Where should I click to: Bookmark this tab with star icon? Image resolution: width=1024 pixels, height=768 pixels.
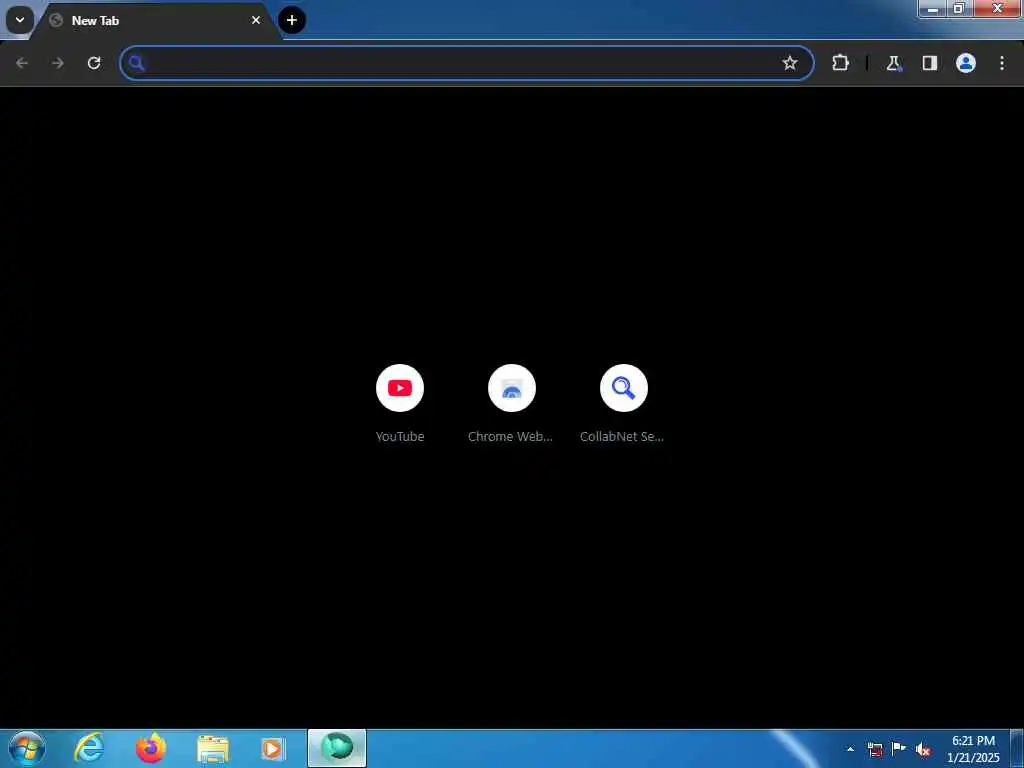(790, 63)
